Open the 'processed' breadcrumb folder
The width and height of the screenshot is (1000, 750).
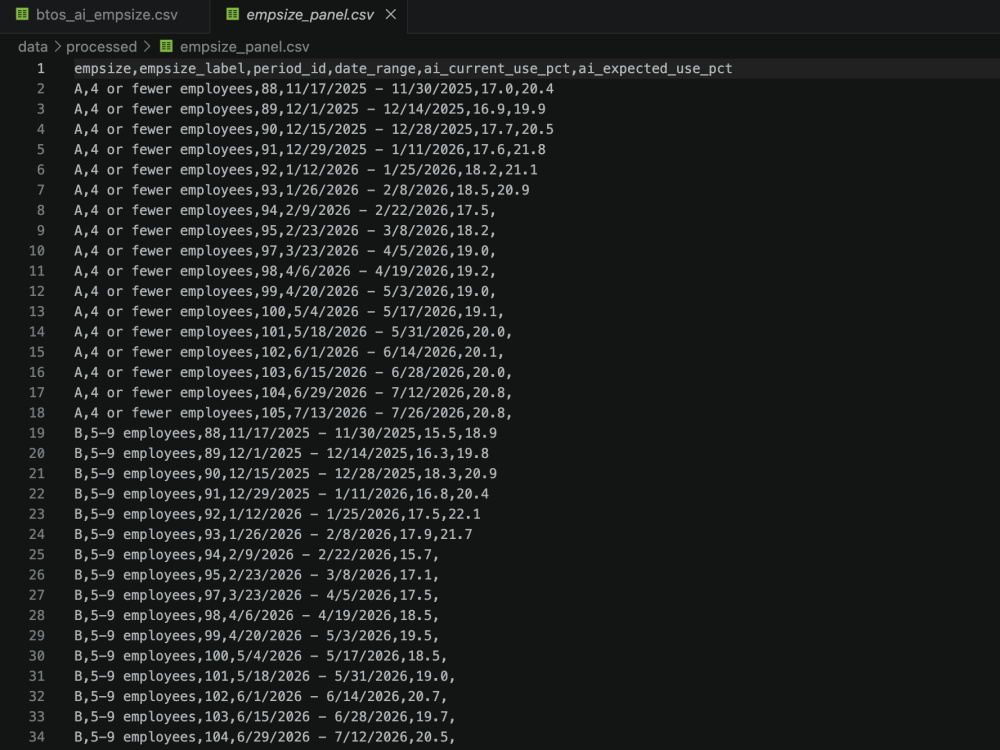point(101,47)
